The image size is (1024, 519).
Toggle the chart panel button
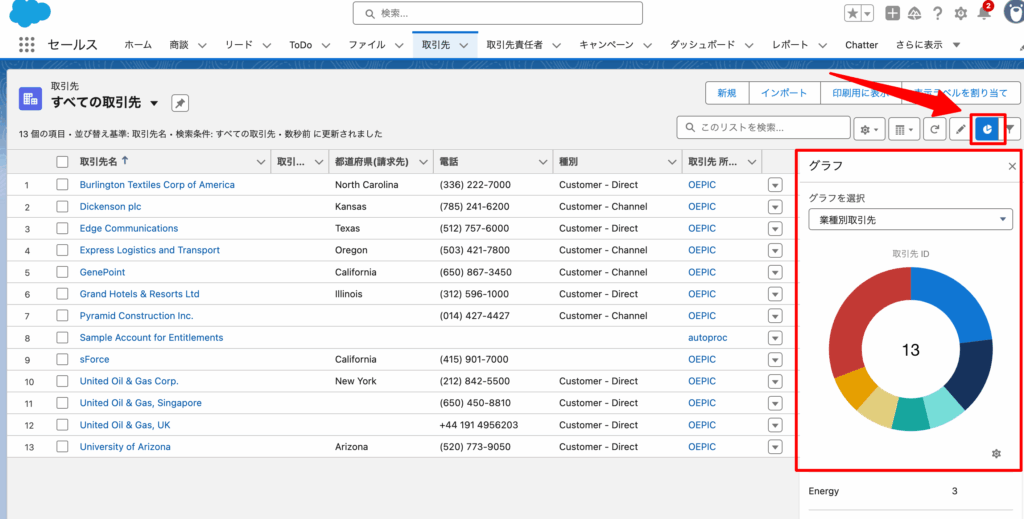987,129
